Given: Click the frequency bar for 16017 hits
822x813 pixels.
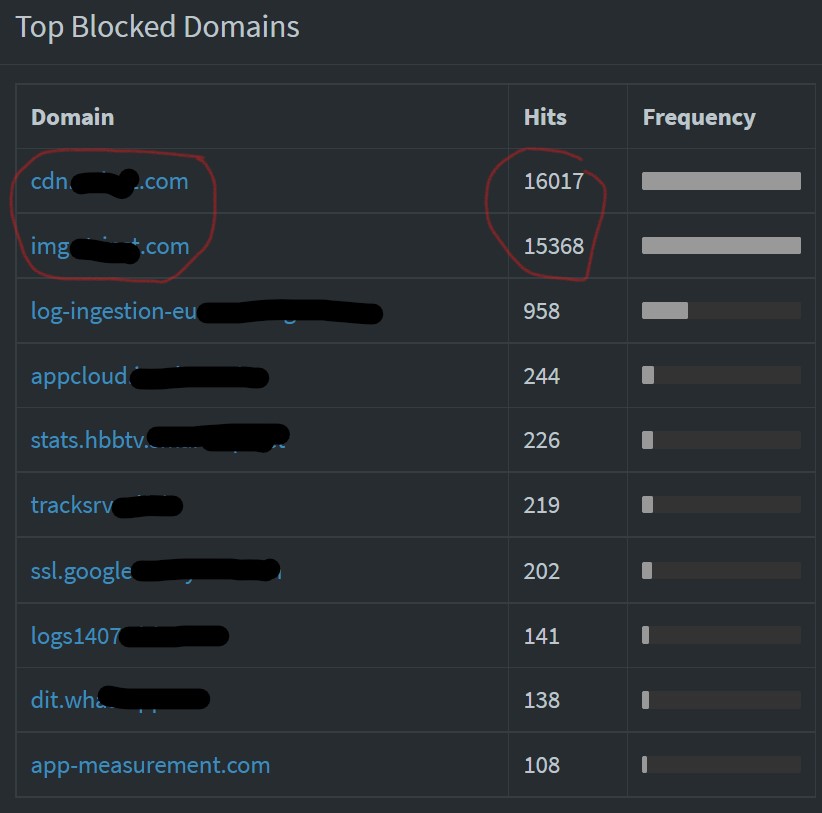Looking at the screenshot, I should pos(721,181).
